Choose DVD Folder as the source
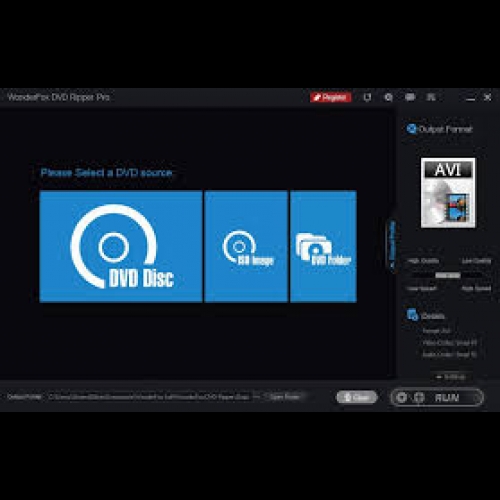 coord(323,247)
